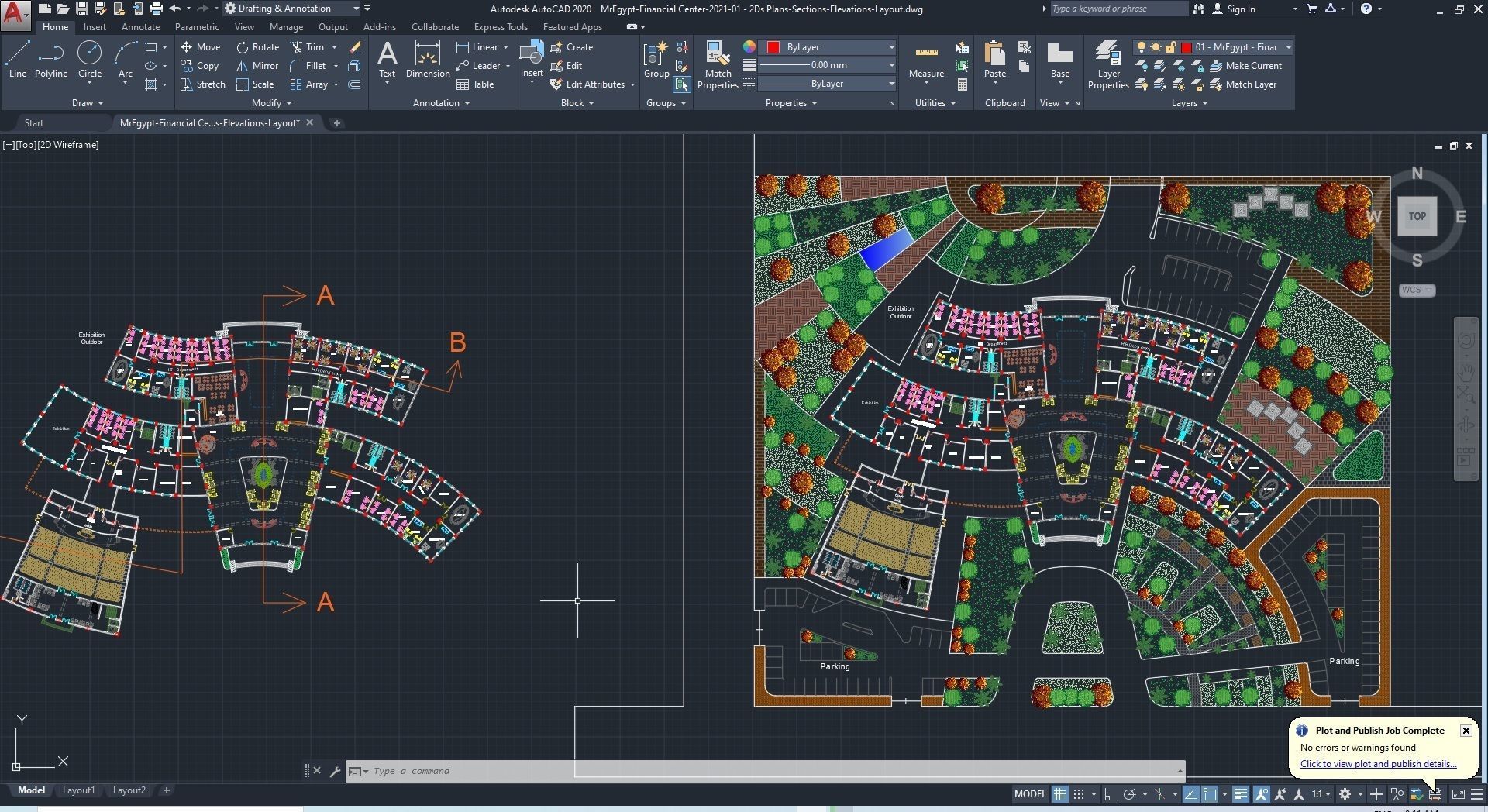Open Layer Properties manager
Viewport: 1488px width, 812px height.
[x=1108, y=65]
